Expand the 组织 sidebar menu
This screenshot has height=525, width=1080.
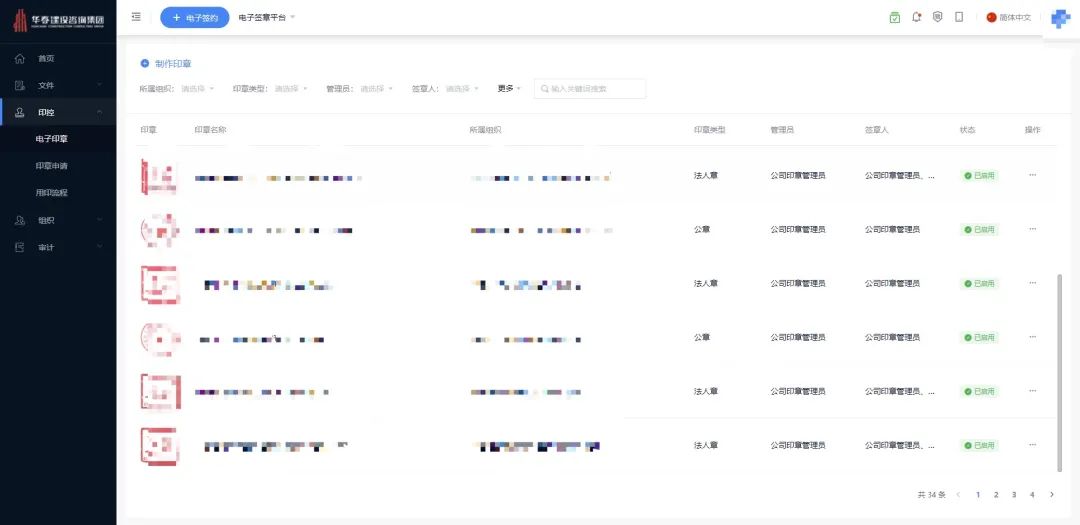pos(58,220)
